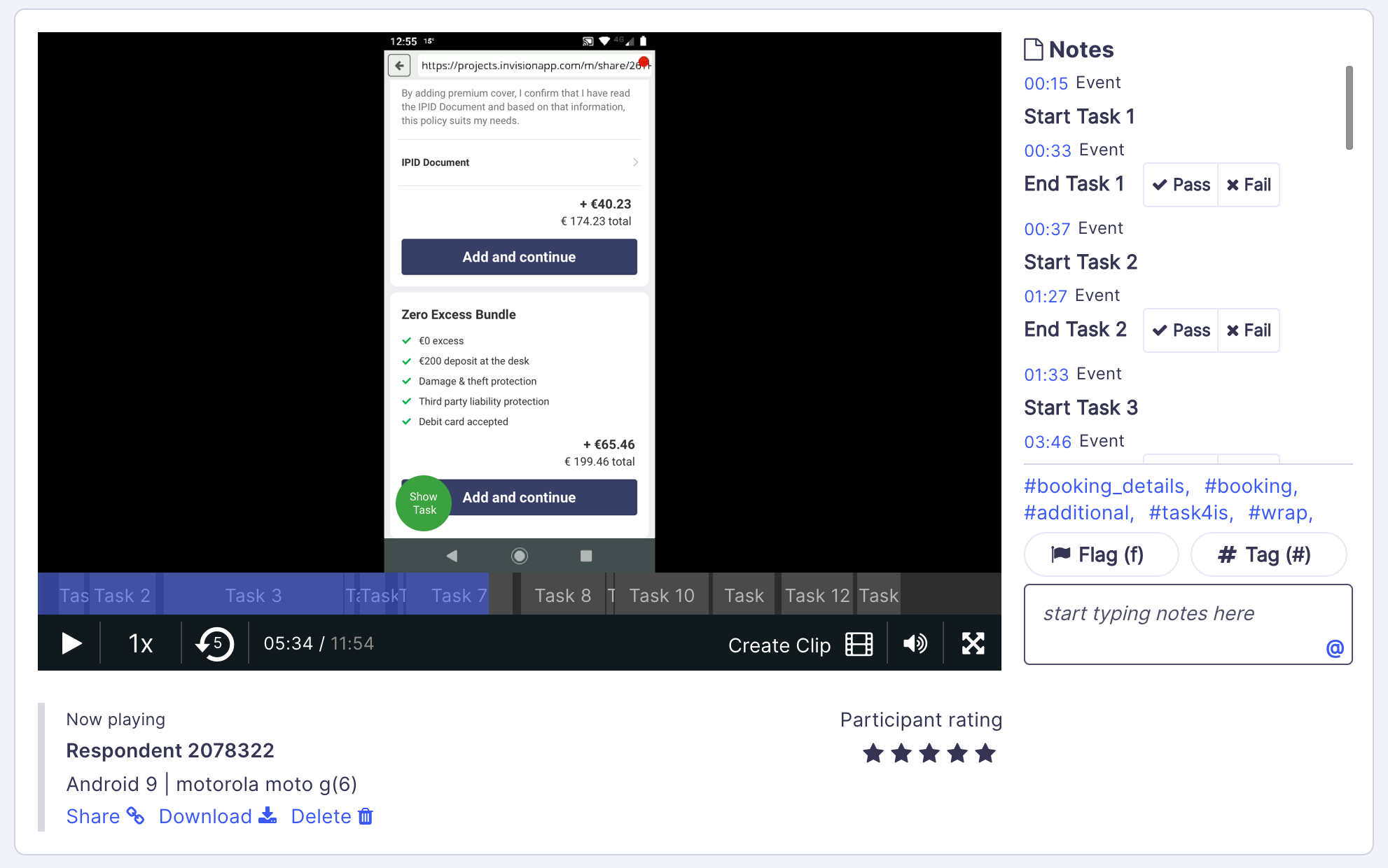The image size is (1388, 868).
Task: Mark End Task 1 as Fail
Action: coord(1249,185)
